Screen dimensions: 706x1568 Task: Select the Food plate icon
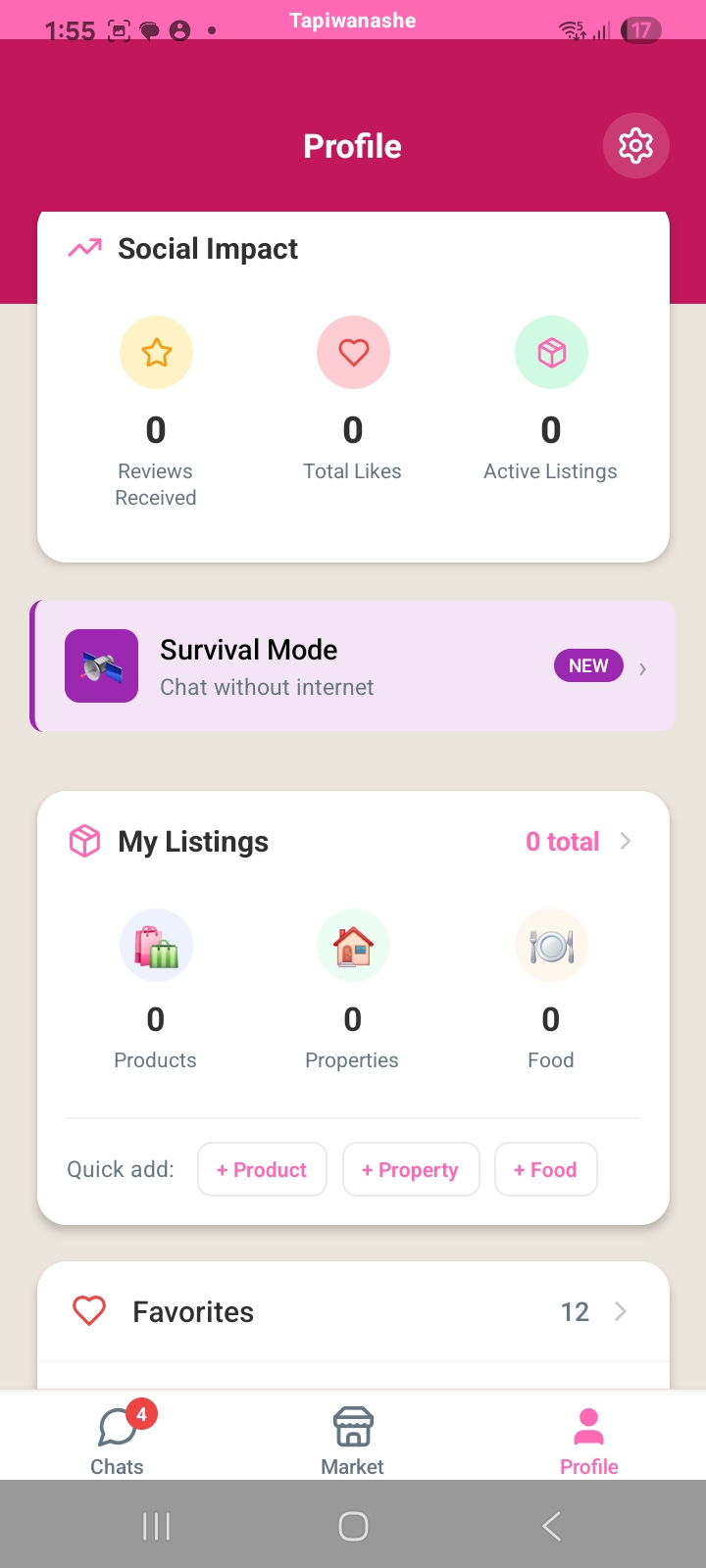coord(551,946)
